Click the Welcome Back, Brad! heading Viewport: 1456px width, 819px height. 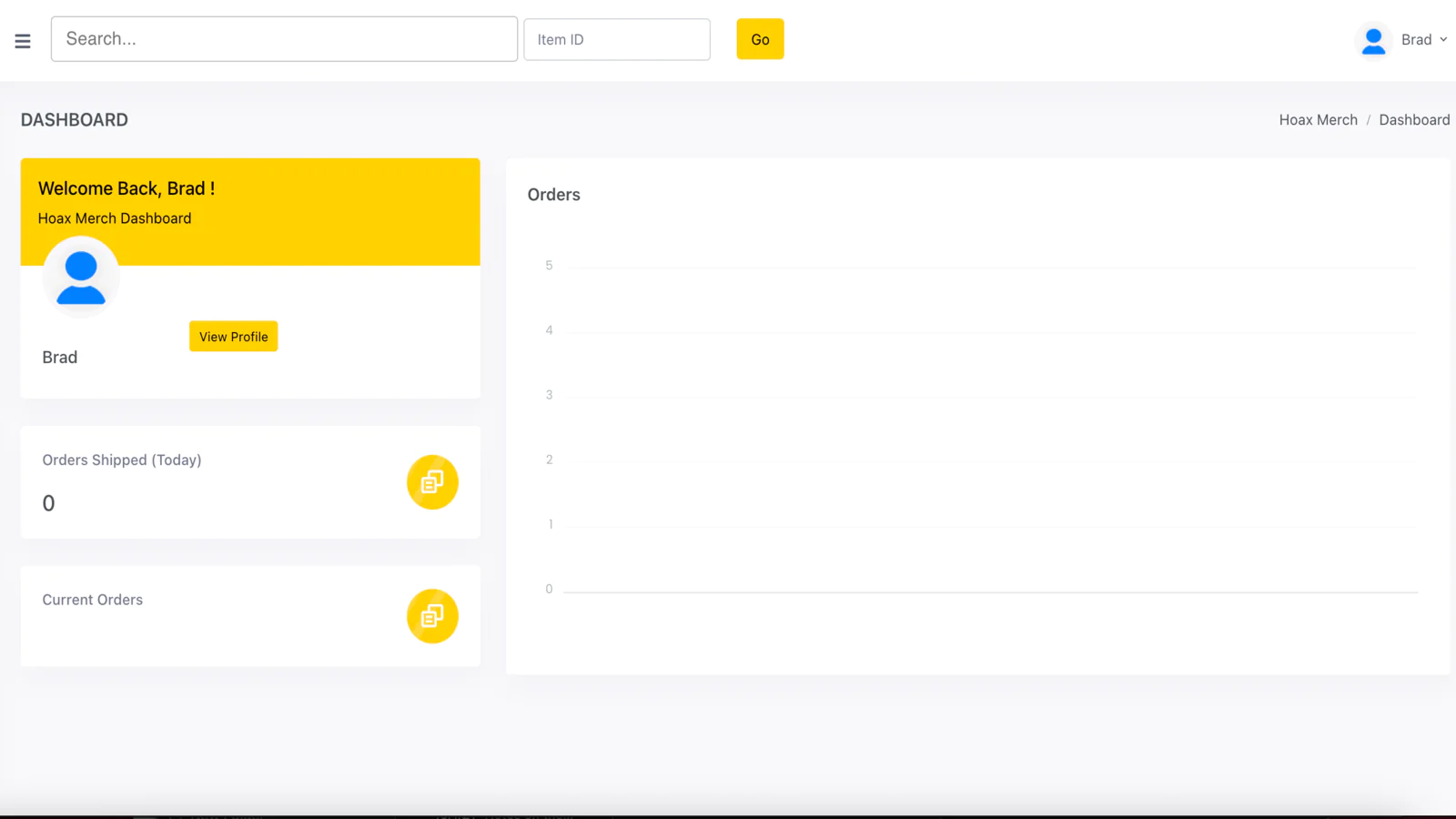pos(126,188)
